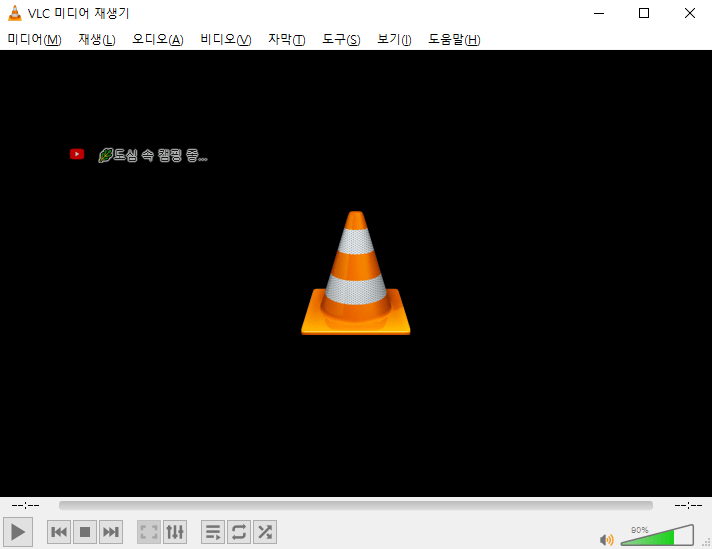This screenshot has width=712, height=549.
Task: Open the 재생(L) menu
Action: pyautogui.click(x=97, y=40)
